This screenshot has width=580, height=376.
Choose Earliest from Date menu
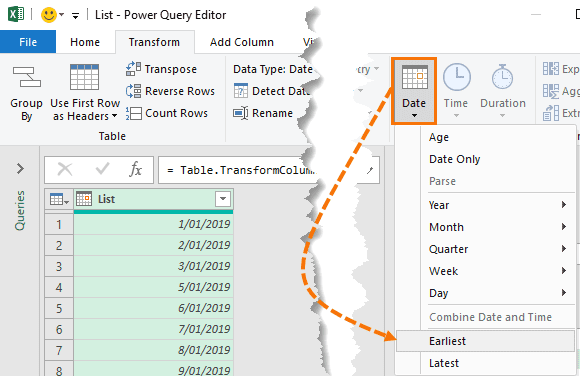coord(485,341)
